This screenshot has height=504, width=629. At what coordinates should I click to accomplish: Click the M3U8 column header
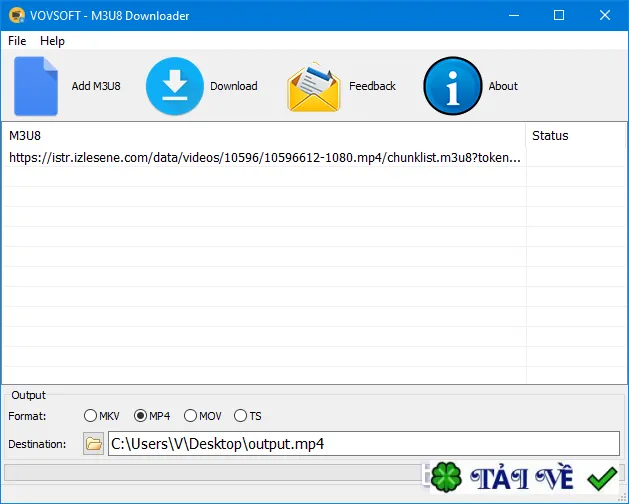pyautogui.click(x=264, y=136)
